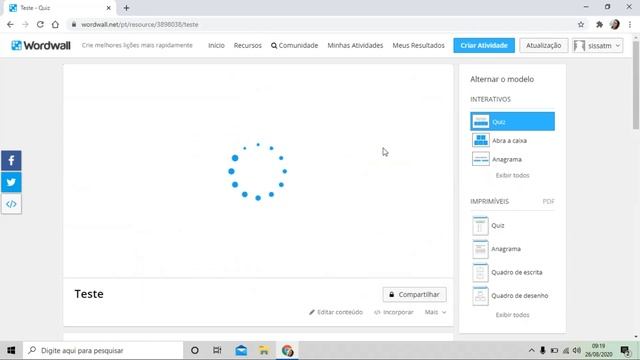The height and width of the screenshot is (360, 640).
Task: Share on Twitter via sidebar icon
Action: pyautogui.click(x=11, y=182)
